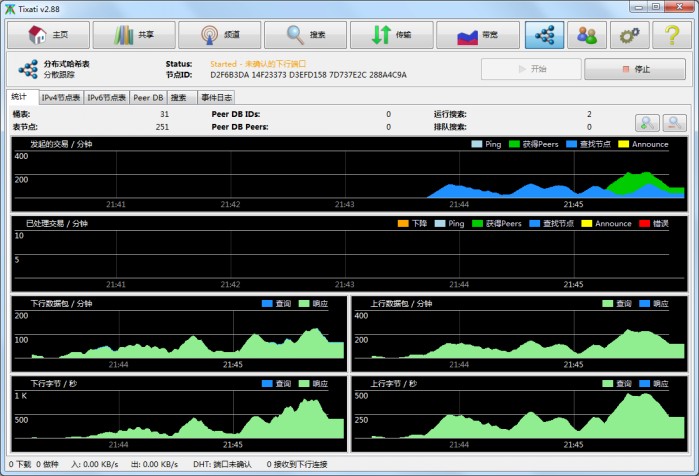The image size is (699, 476).
Task: Open the 主页 home section
Action: coord(48,35)
